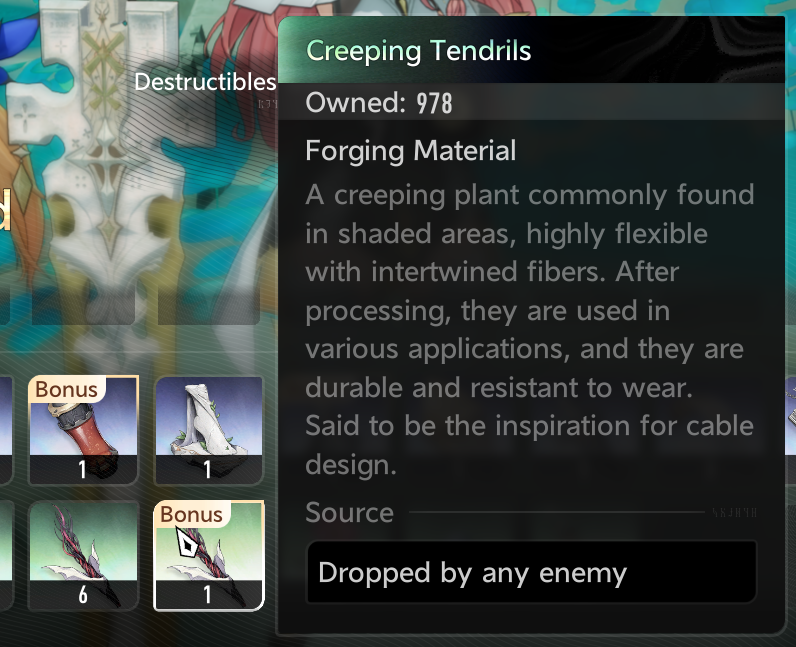Screen dimensions: 796x647
Task: Click the Forging Material type label
Action: click(x=411, y=151)
